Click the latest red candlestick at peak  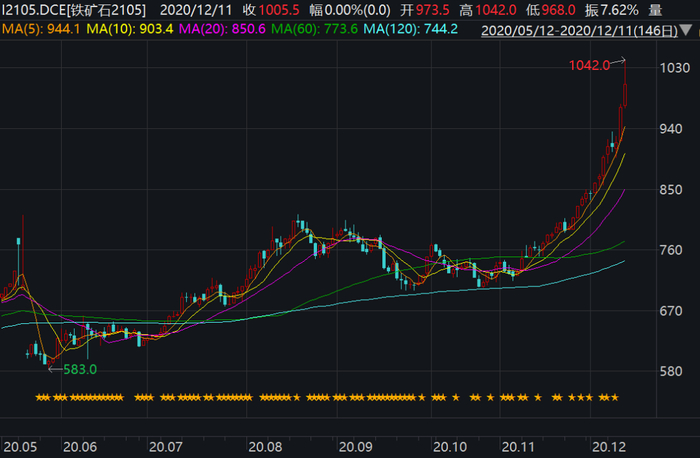(x=625, y=84)
